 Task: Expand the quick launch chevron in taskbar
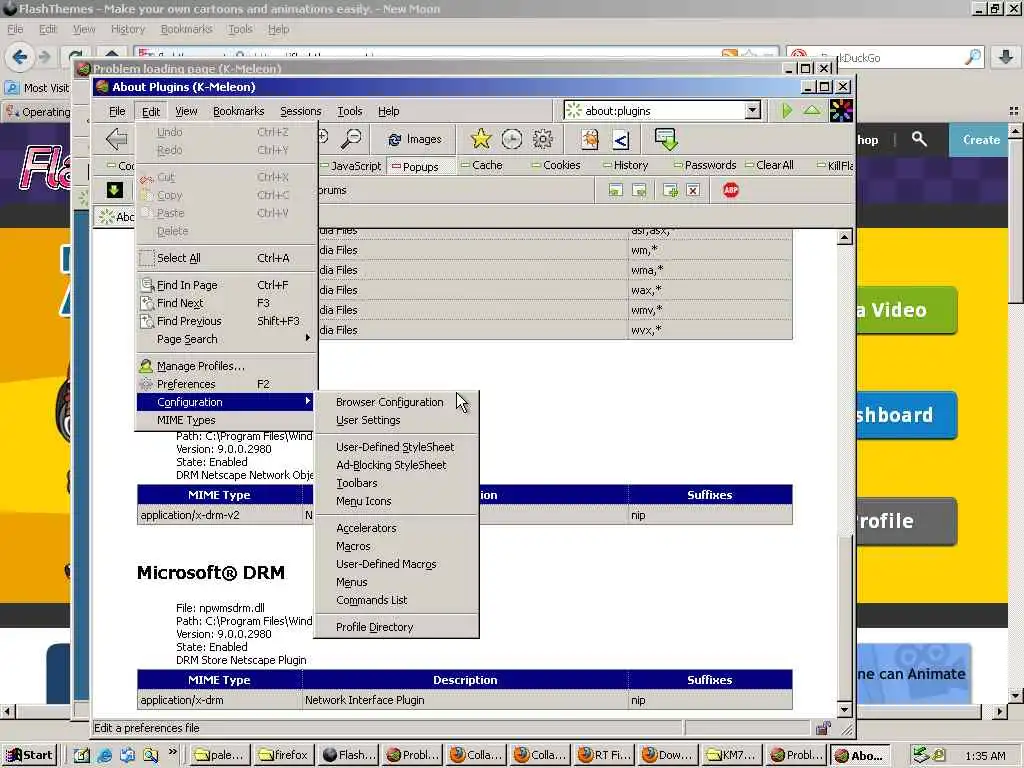point(172,752)
